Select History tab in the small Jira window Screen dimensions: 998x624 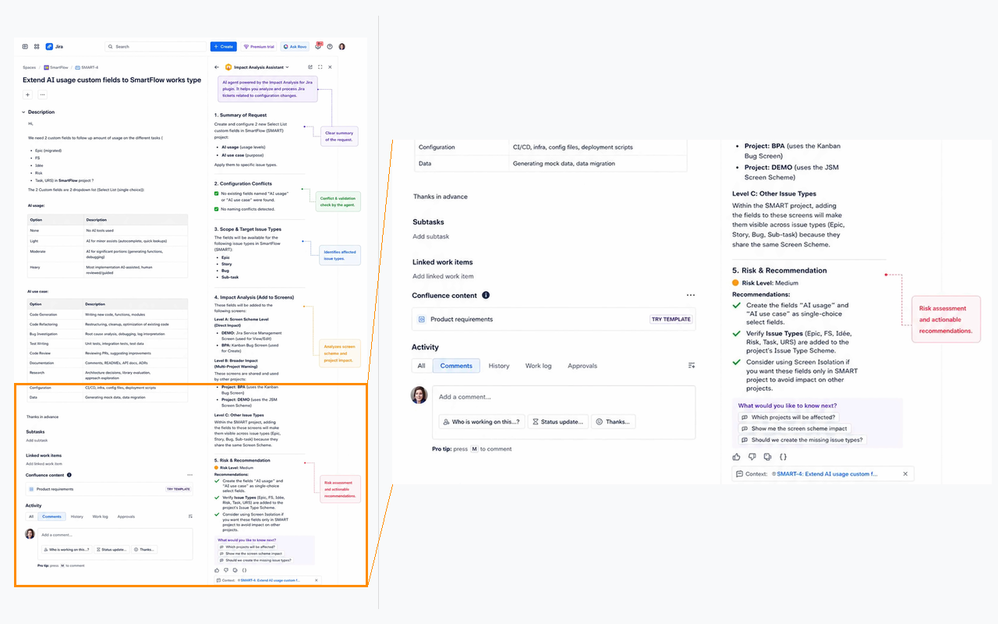tap(77, 516)
